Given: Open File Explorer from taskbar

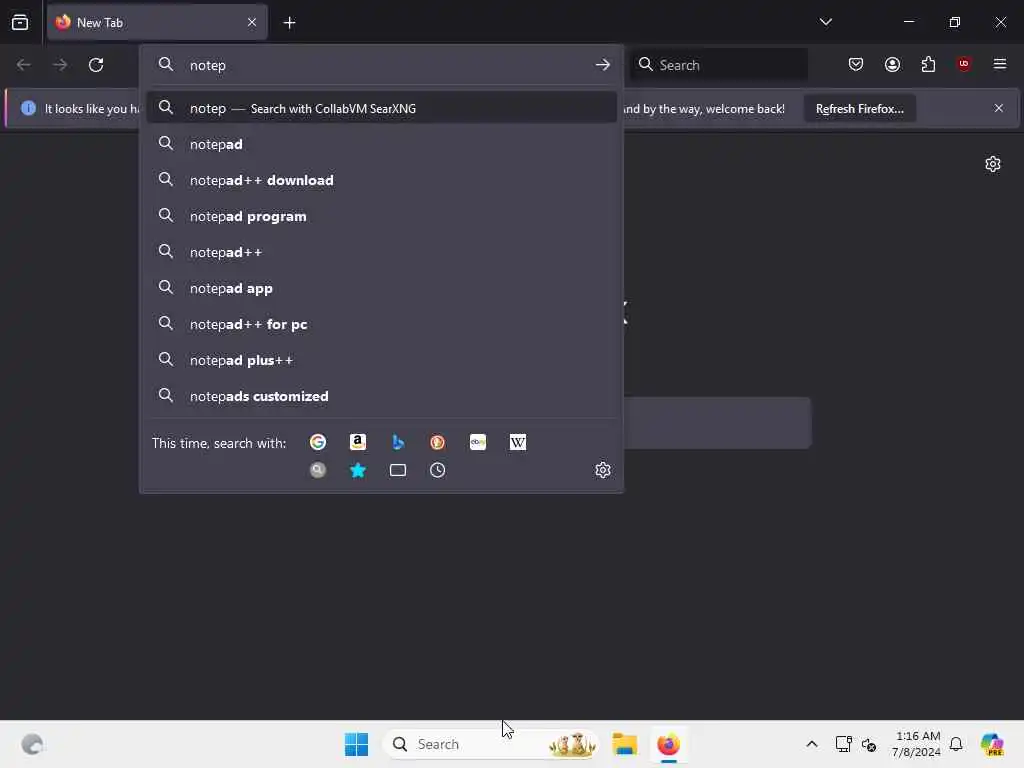Looking at the screenshot, I should (624, 744).
